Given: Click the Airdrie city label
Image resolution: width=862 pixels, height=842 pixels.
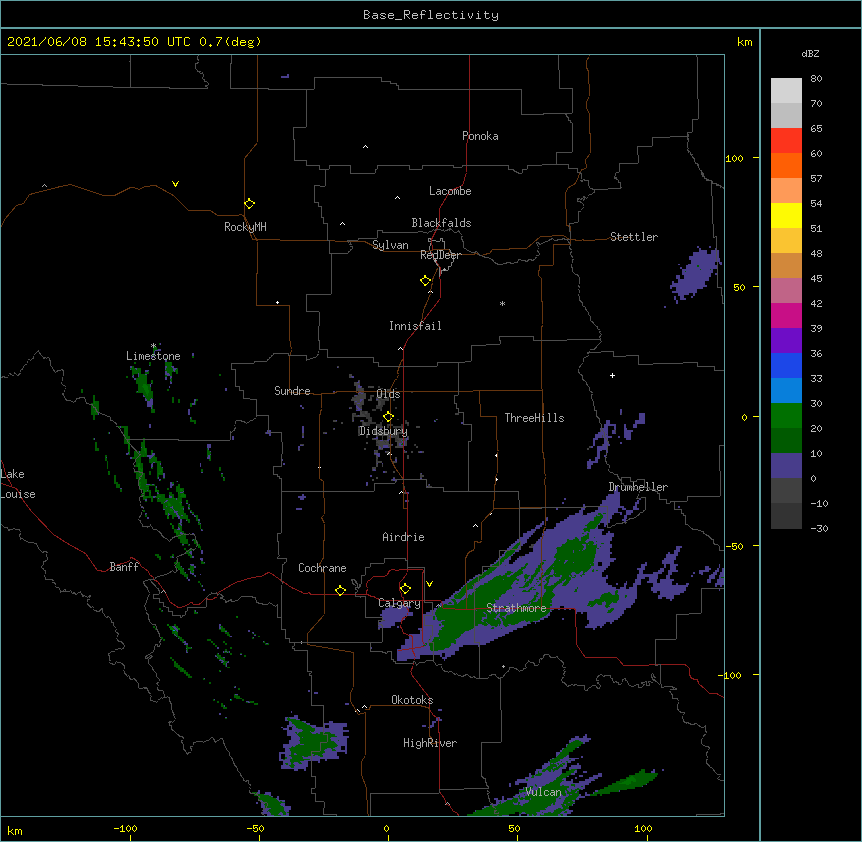Looking at the screenshot, I should click(404, 537).
